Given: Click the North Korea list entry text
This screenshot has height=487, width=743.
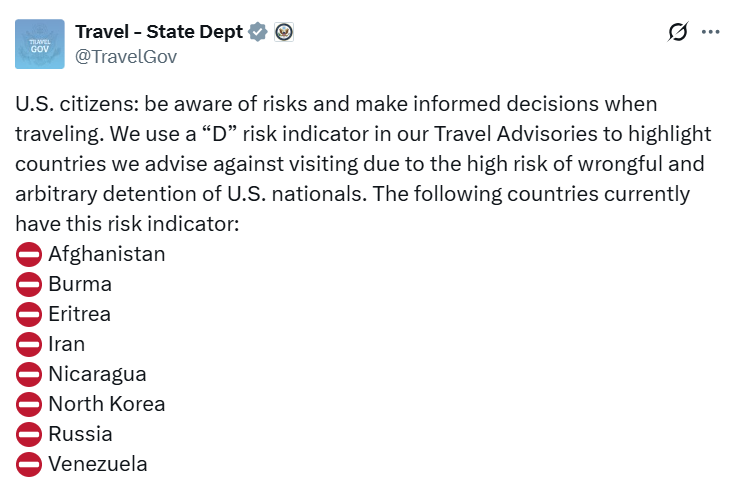Looking at the screenshot, I should pyautogui.click(x=106, y=404).
